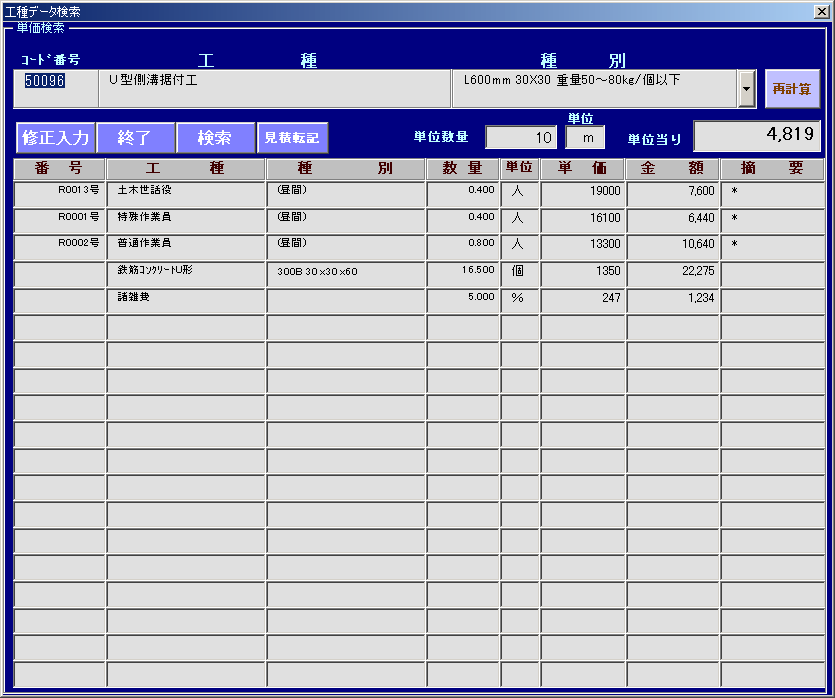835x698 pixels.
Task: Click the 単位数量 field showing 10
Action: click(521, 137)
